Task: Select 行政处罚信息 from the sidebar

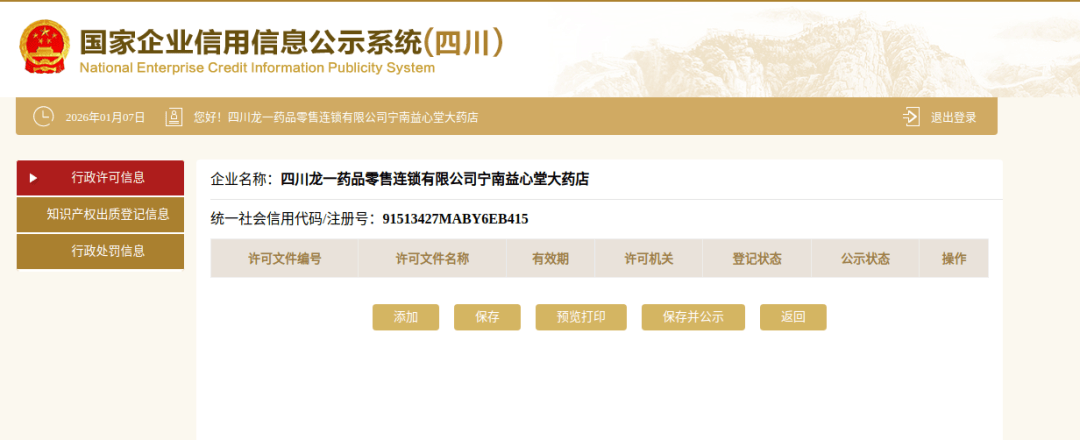Action: pyautogui.click(x=107, y=251)
